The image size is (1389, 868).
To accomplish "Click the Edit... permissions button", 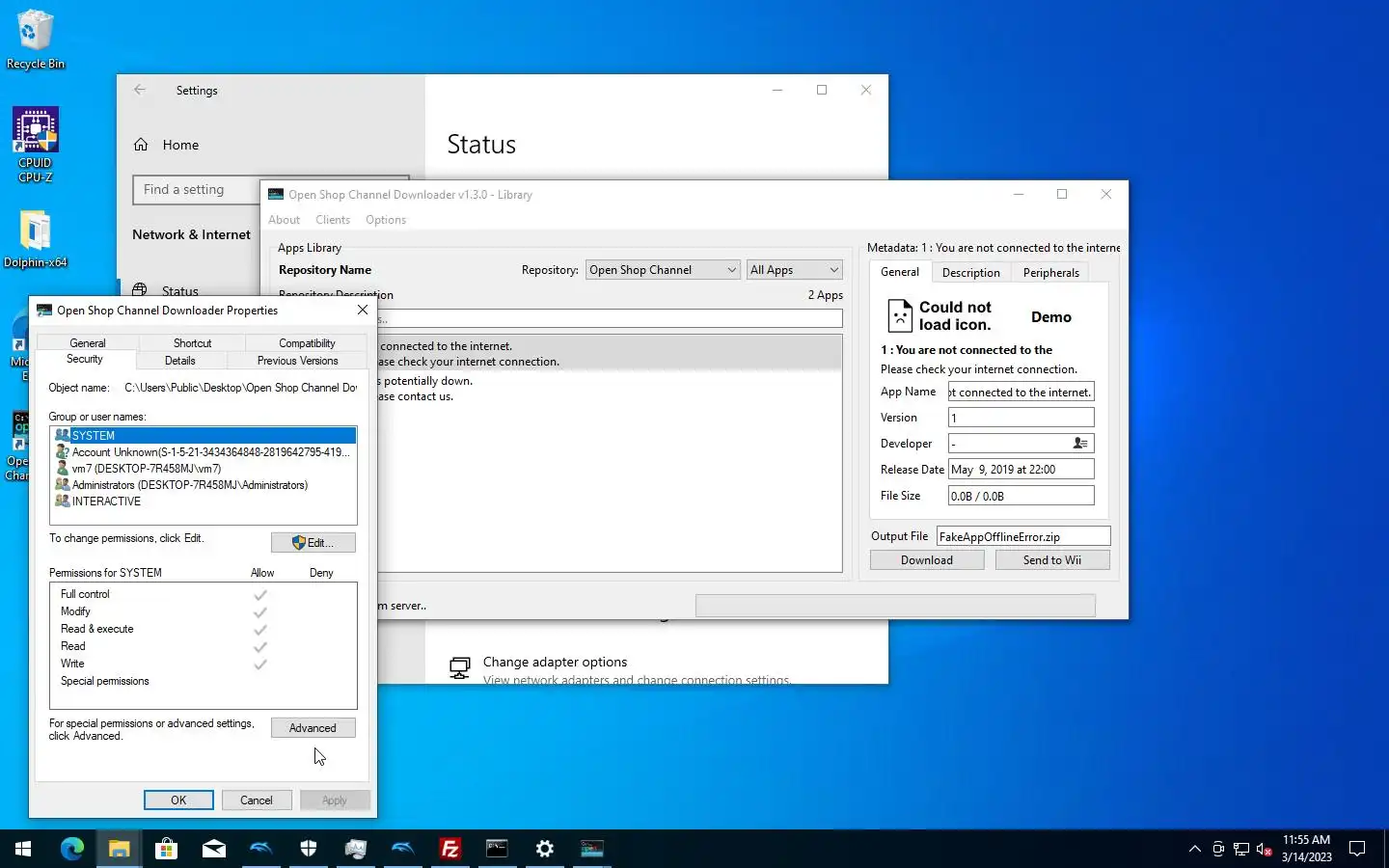I will [x=313, y=543].
